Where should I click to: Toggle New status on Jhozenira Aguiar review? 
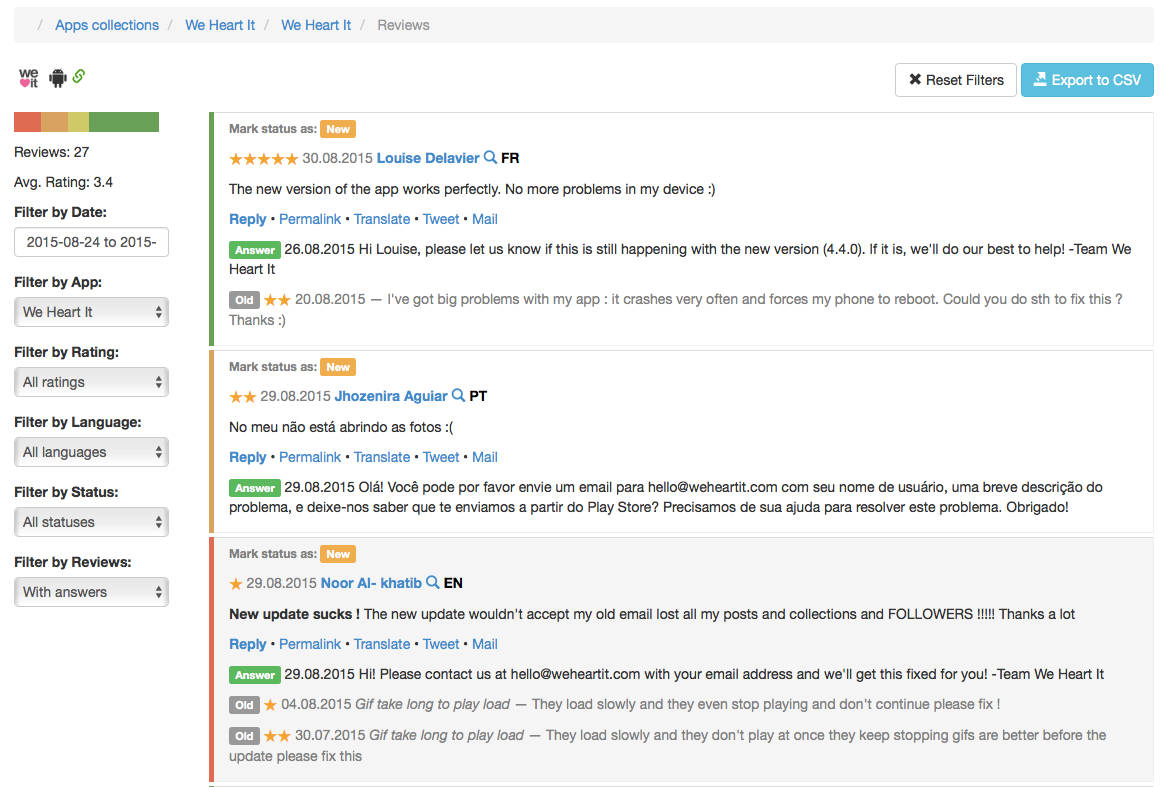tap(338, 367)
